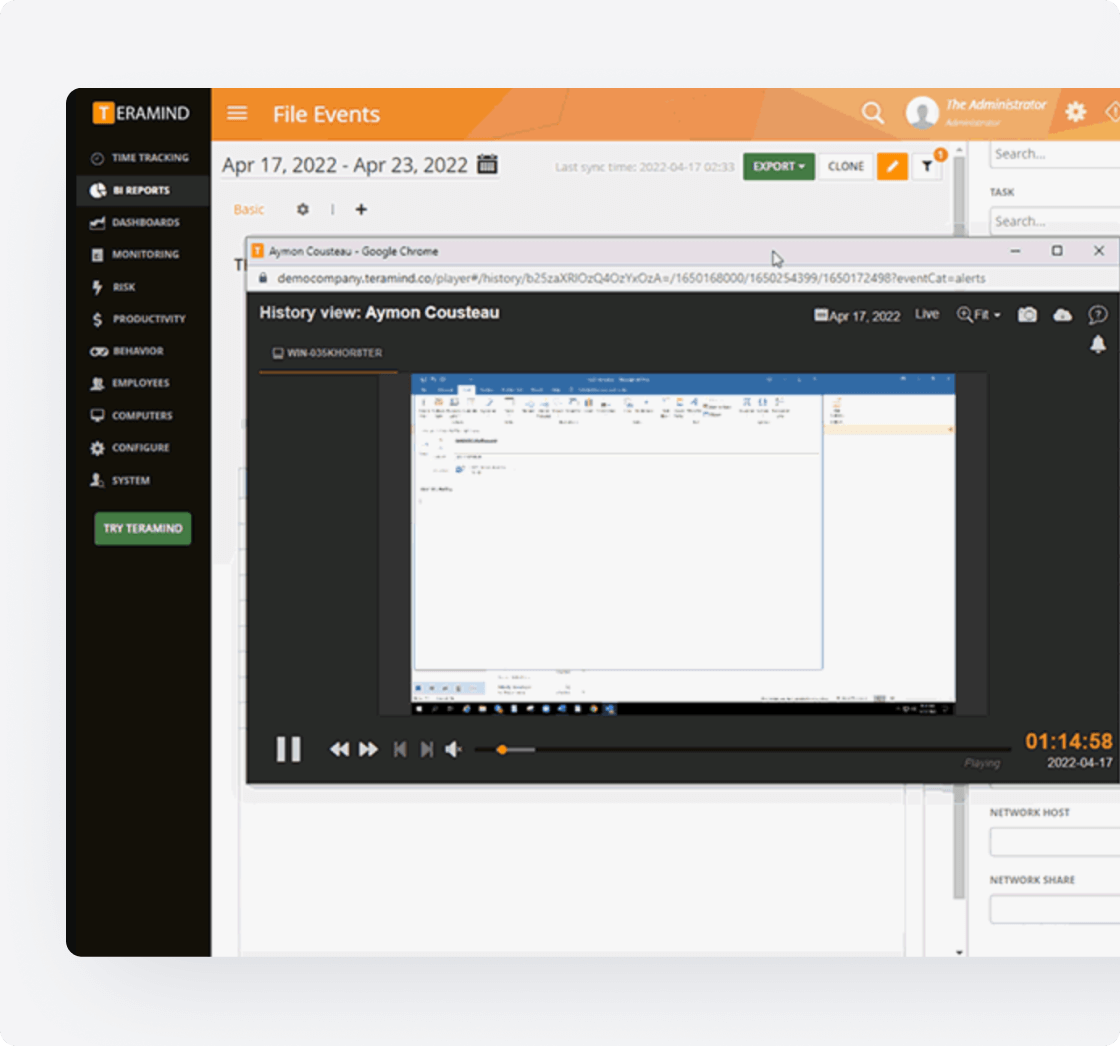Click the Clone button
The width and height of the screenshot is (1120, 1046).
pyautogui.click(x=845, y=167)
